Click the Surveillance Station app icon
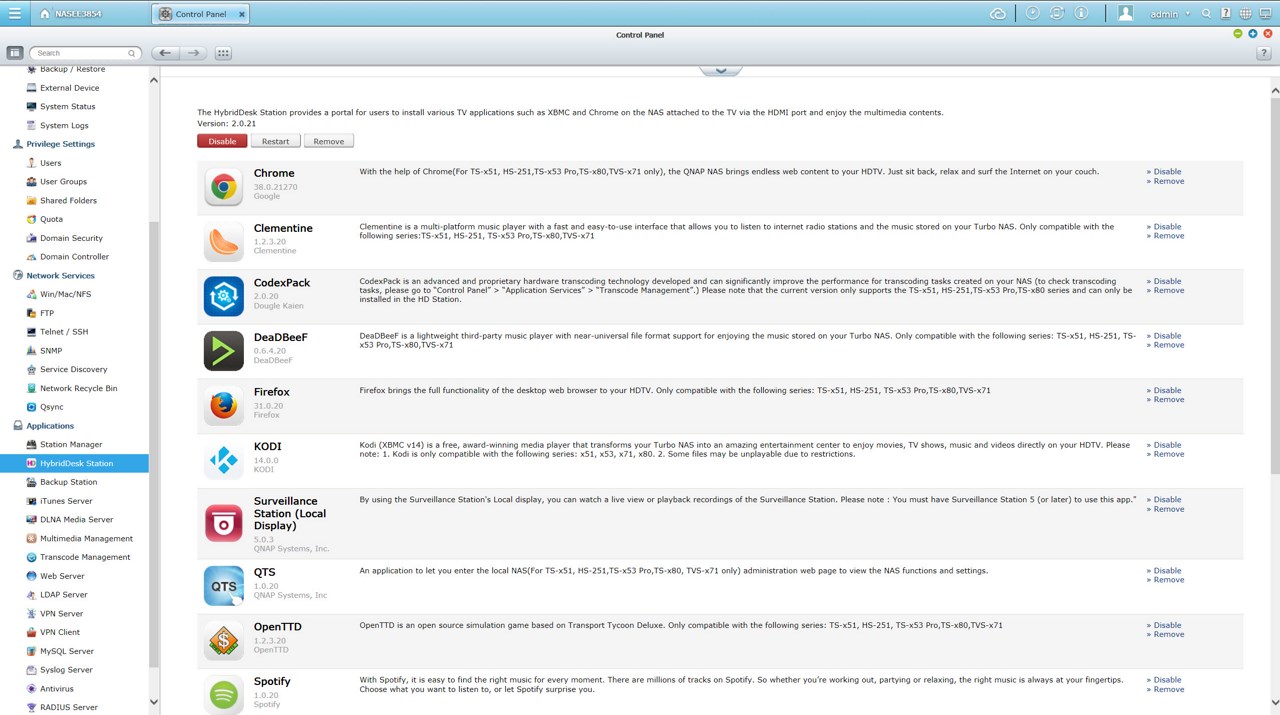This screenshot has height=715, width=1280. coord(223,524)
